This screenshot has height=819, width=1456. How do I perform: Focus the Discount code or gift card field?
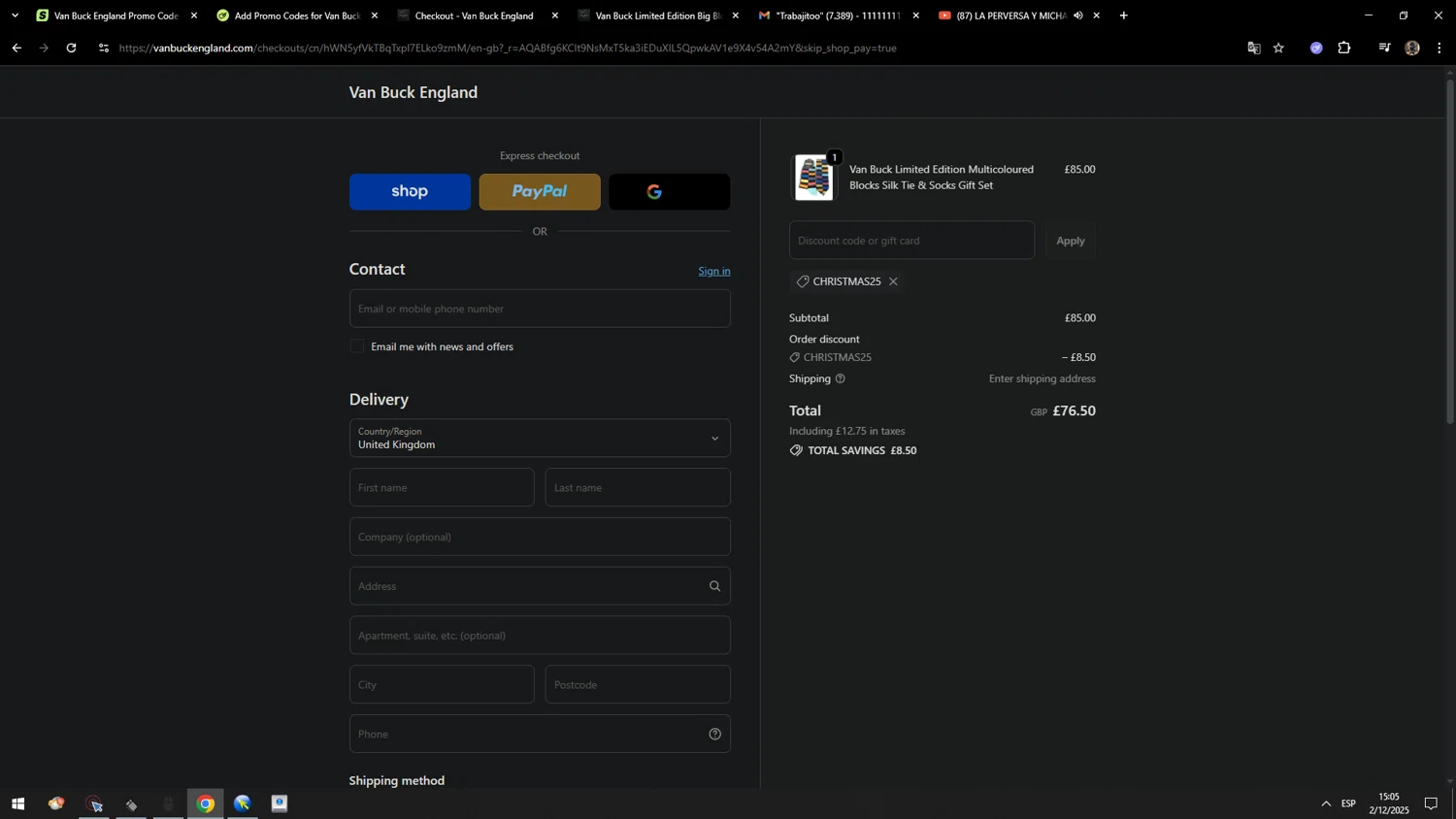pyautogui.click(x=911, y=241)
